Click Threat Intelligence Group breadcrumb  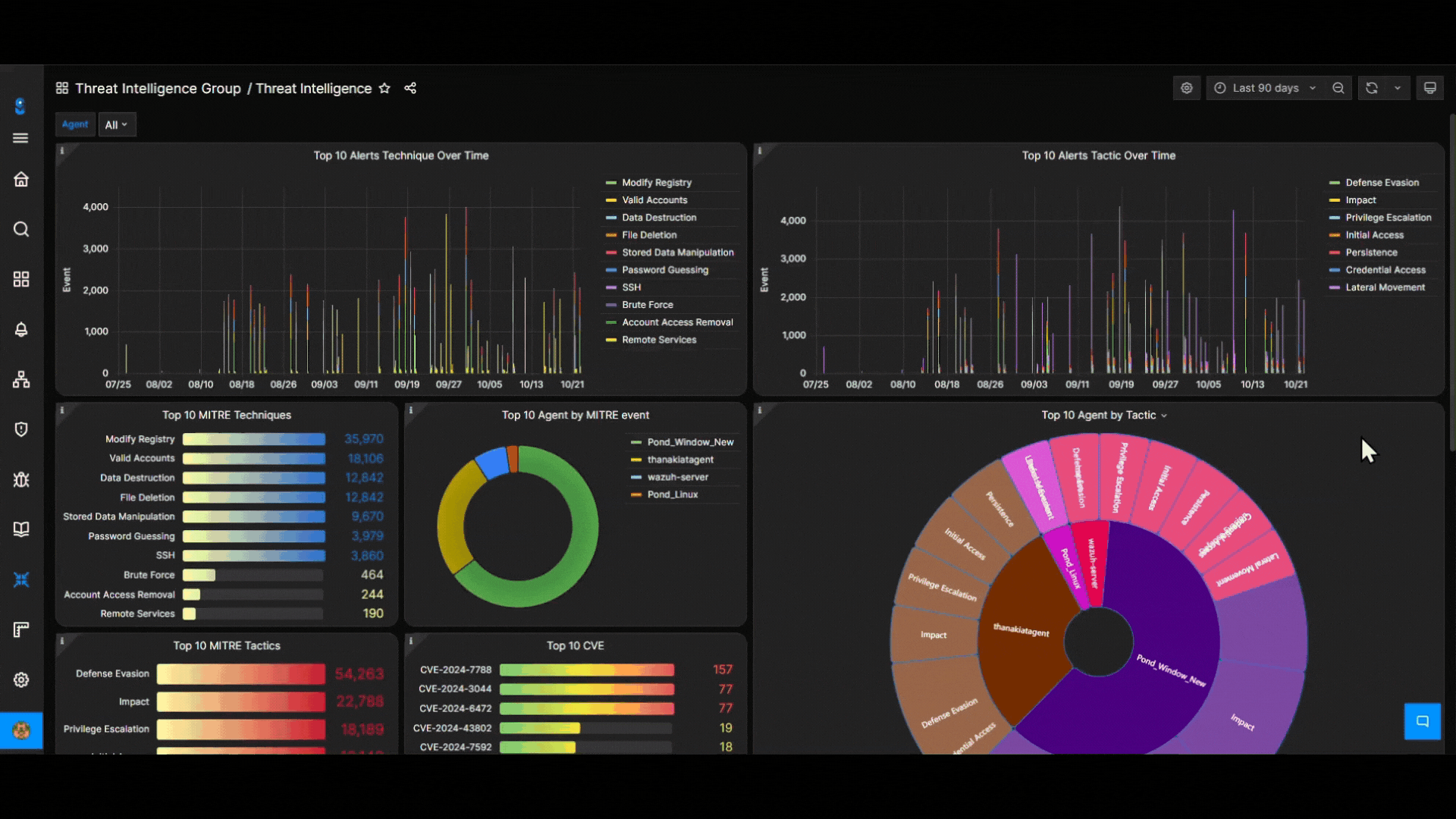coord(158,89)
